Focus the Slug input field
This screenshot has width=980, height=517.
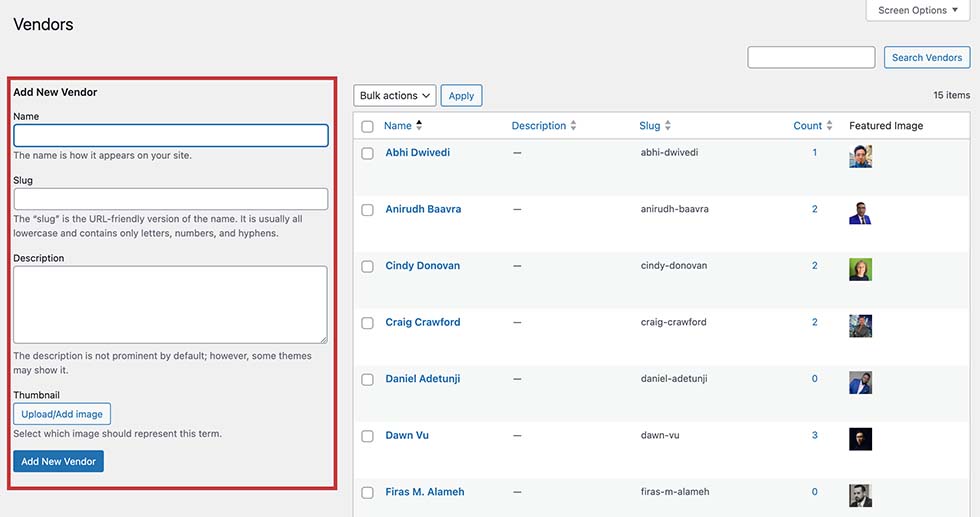coord(171,199)
